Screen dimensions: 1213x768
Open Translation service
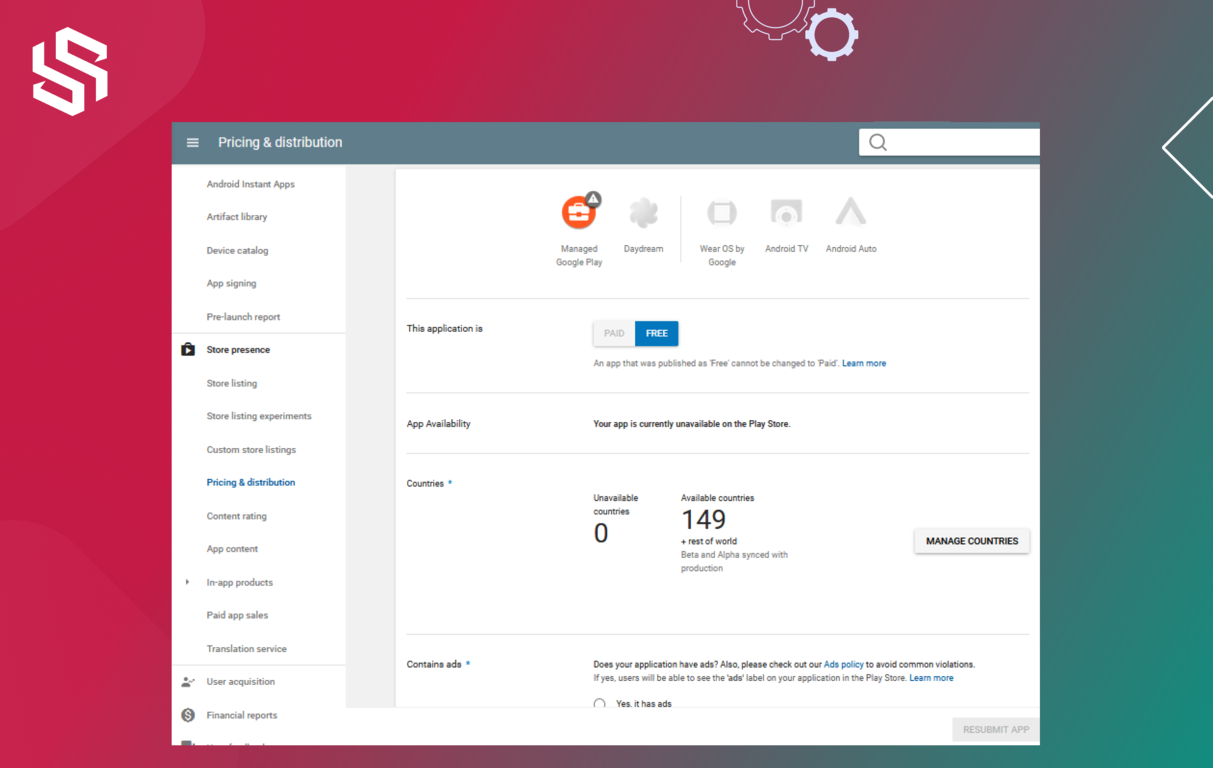[247, 649]
